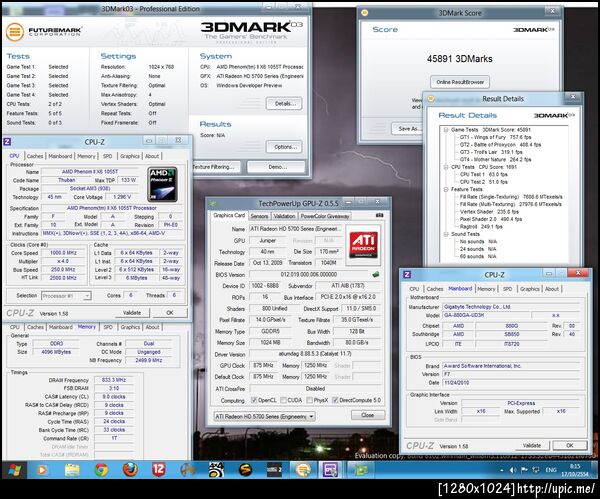
Task: Click the ATI Radeon logo in GPU-Z
Action: click(363, 245)
